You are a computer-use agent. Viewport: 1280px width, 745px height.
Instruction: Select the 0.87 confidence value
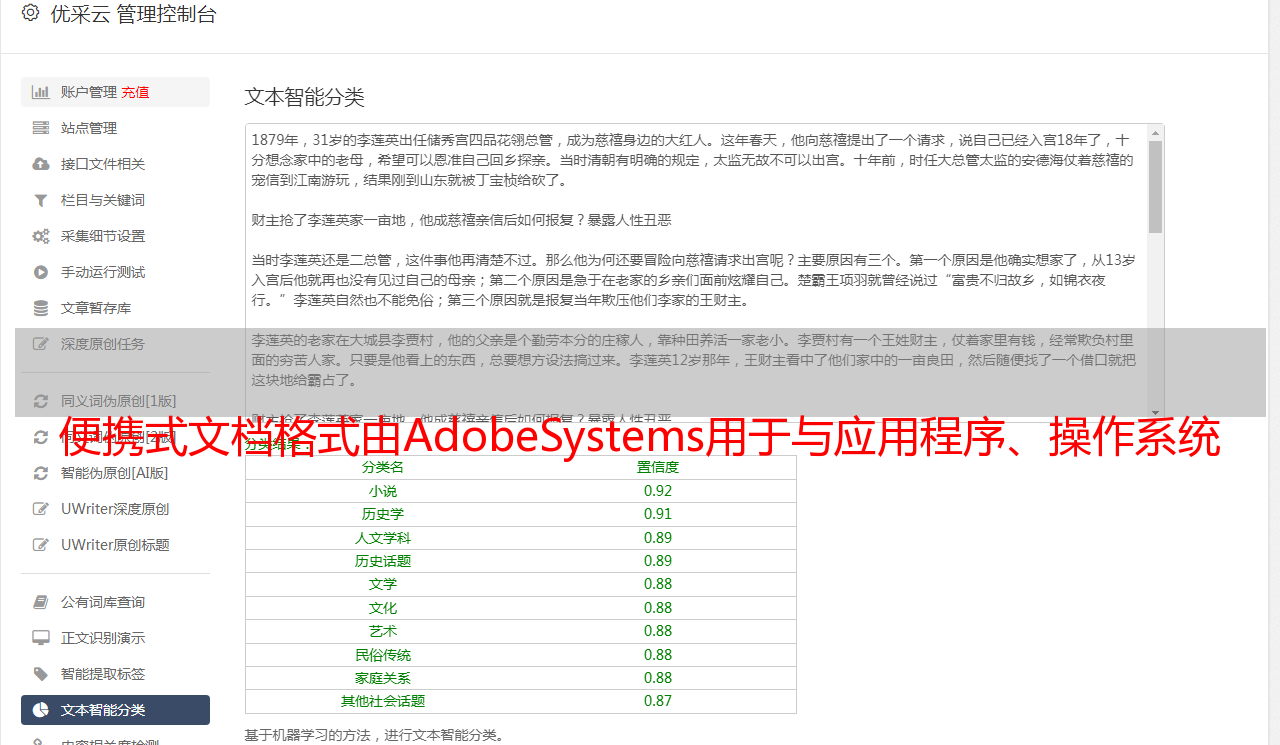point(658,701)
